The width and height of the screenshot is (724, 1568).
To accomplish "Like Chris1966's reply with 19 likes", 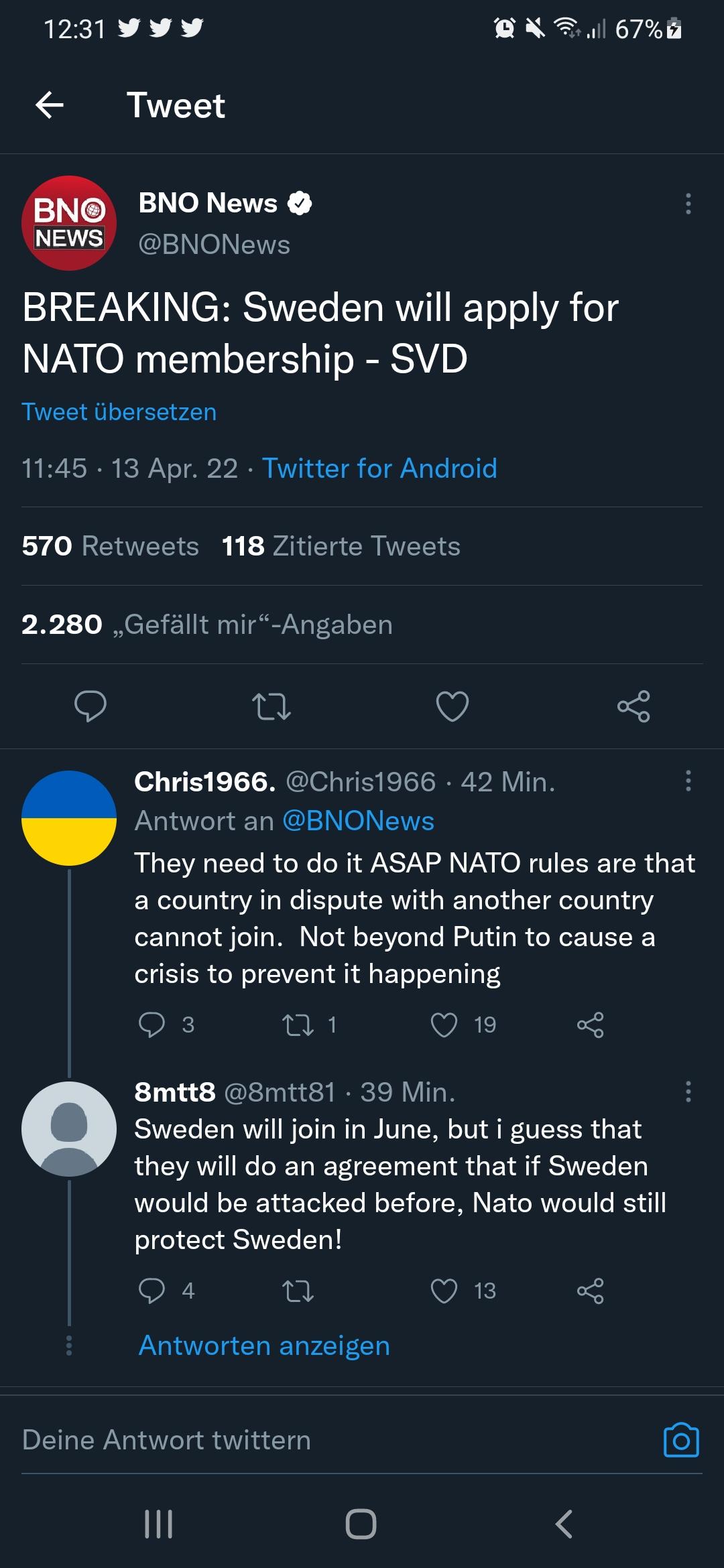I will (444, 1025).
